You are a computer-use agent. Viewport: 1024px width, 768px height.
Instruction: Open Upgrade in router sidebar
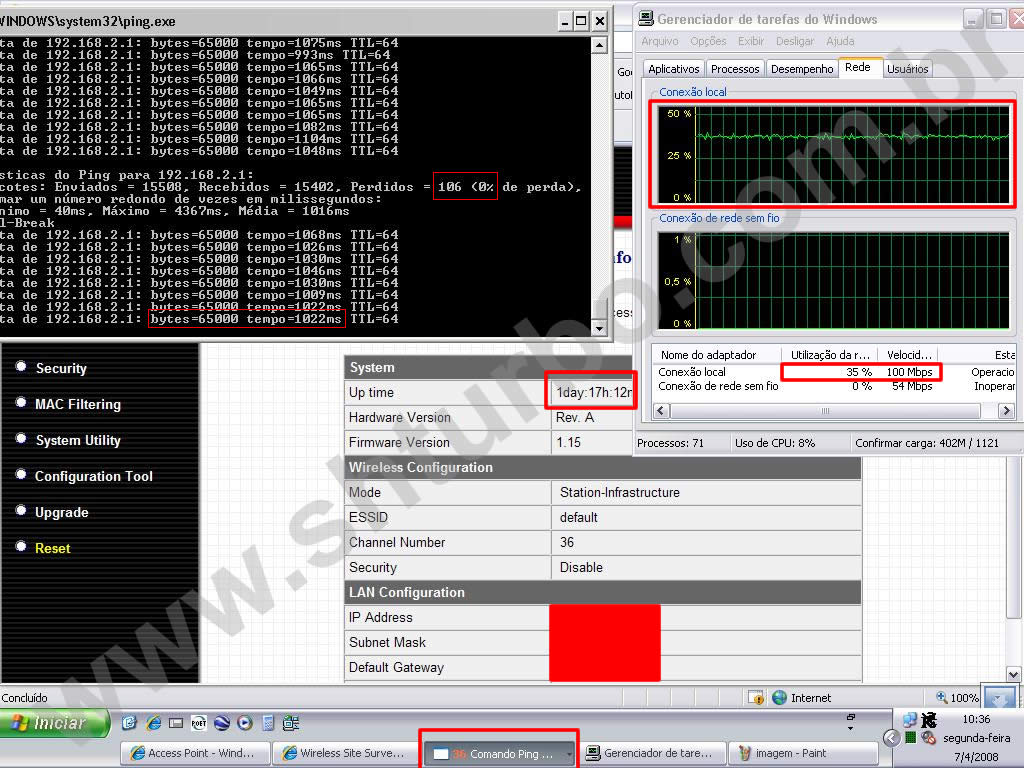(61, 512)
